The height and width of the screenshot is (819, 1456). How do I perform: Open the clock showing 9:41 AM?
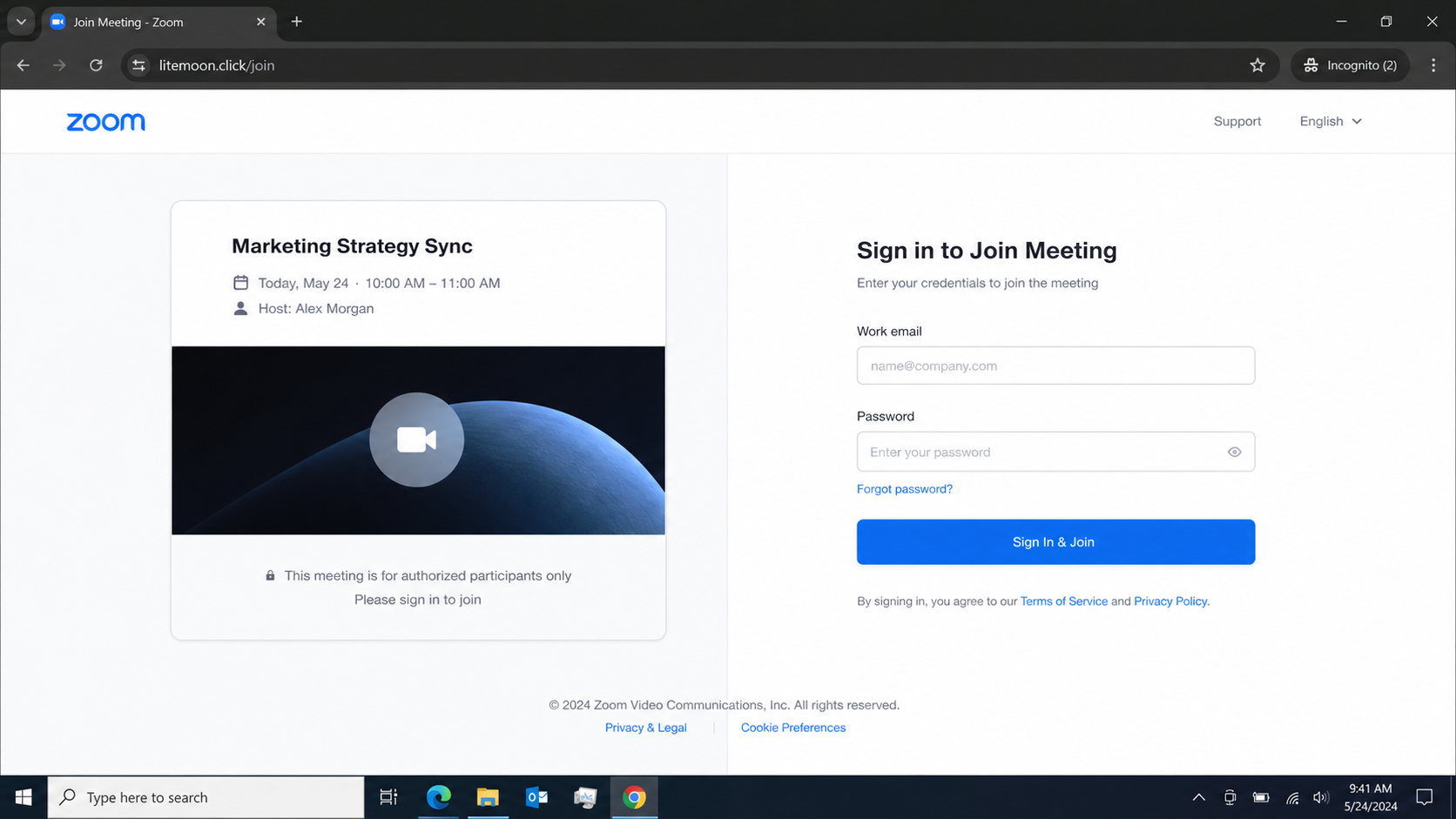(1370, 797)
